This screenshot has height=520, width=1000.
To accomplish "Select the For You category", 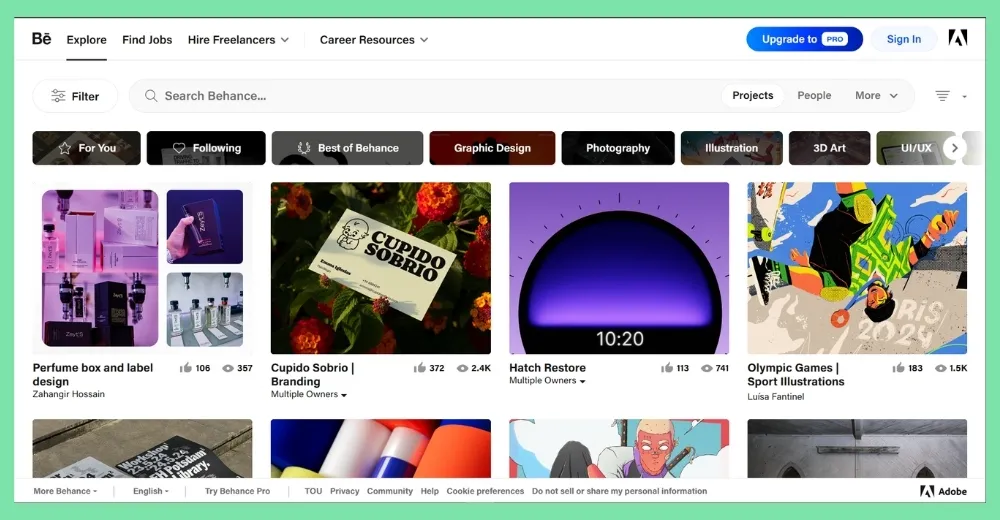I will tap(87, 148).
